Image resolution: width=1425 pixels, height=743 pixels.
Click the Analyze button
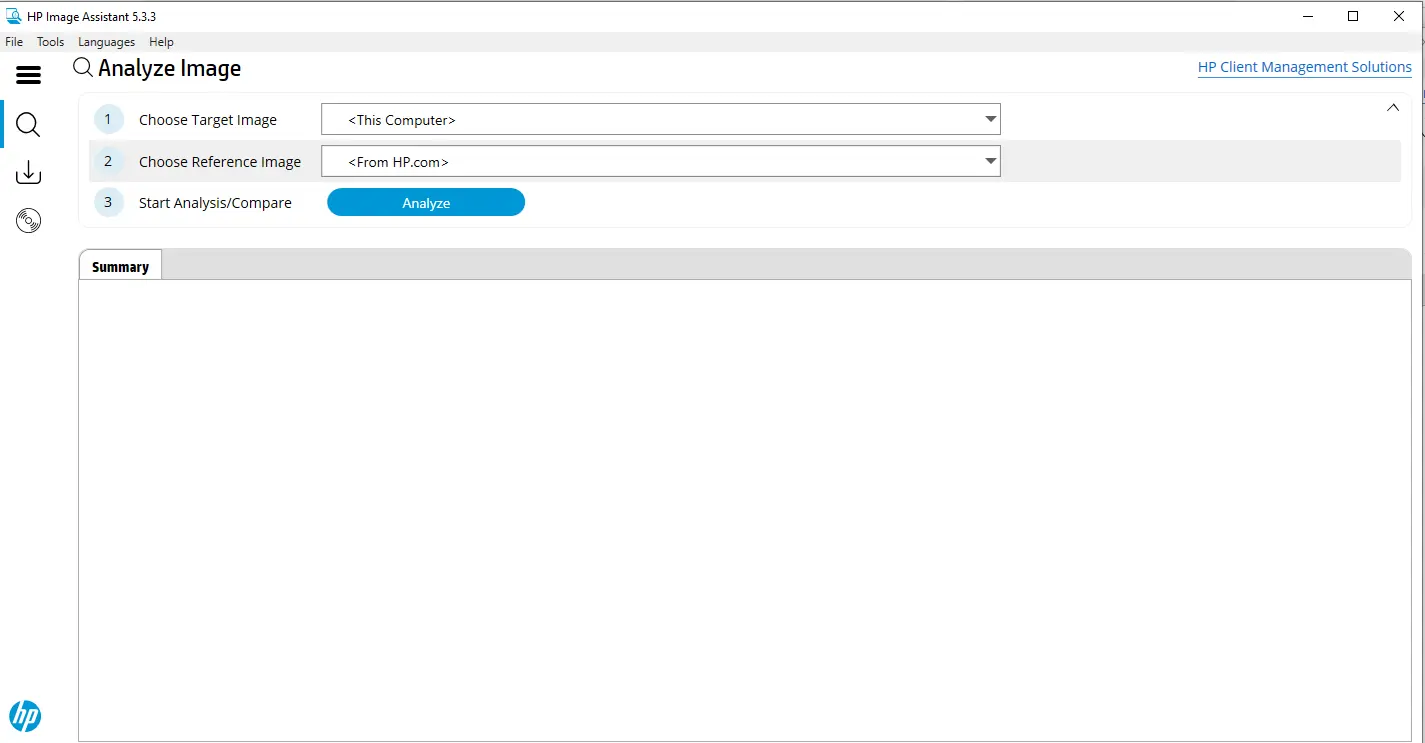426,202
